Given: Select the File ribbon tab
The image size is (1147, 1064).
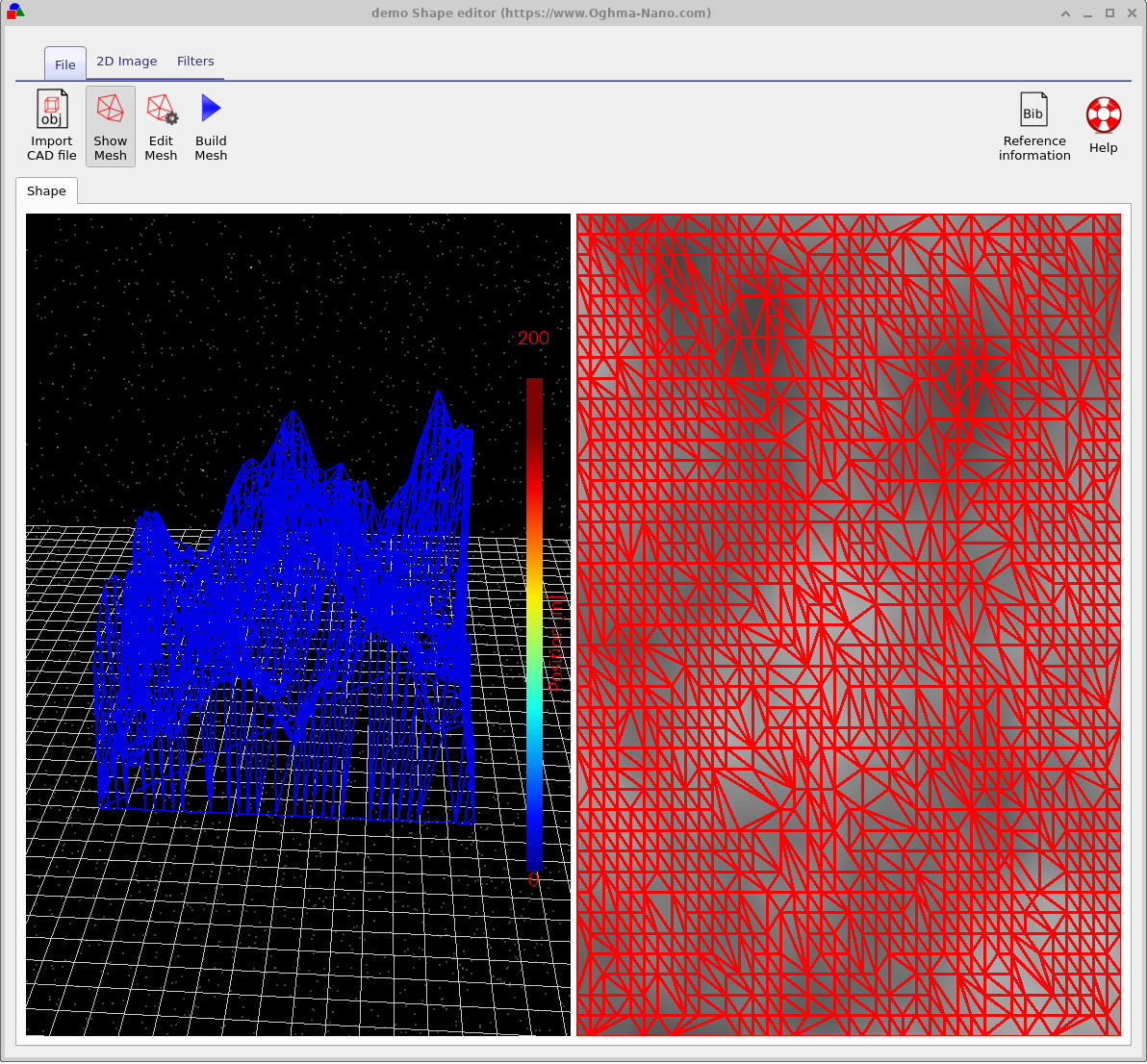Looking at the screenshot, I should pyautogui.click(x=64, y=63).
